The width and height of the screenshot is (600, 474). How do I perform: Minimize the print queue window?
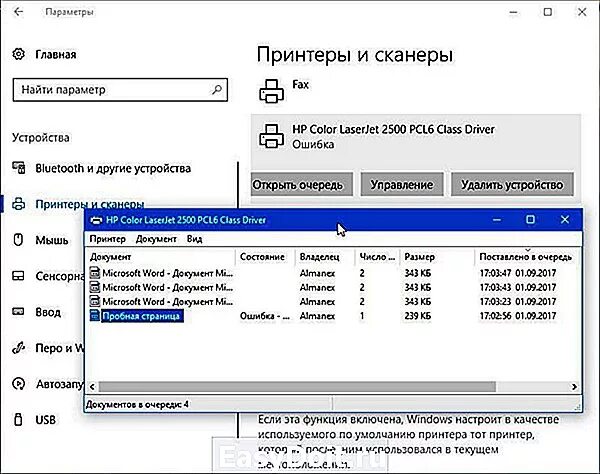497,220
